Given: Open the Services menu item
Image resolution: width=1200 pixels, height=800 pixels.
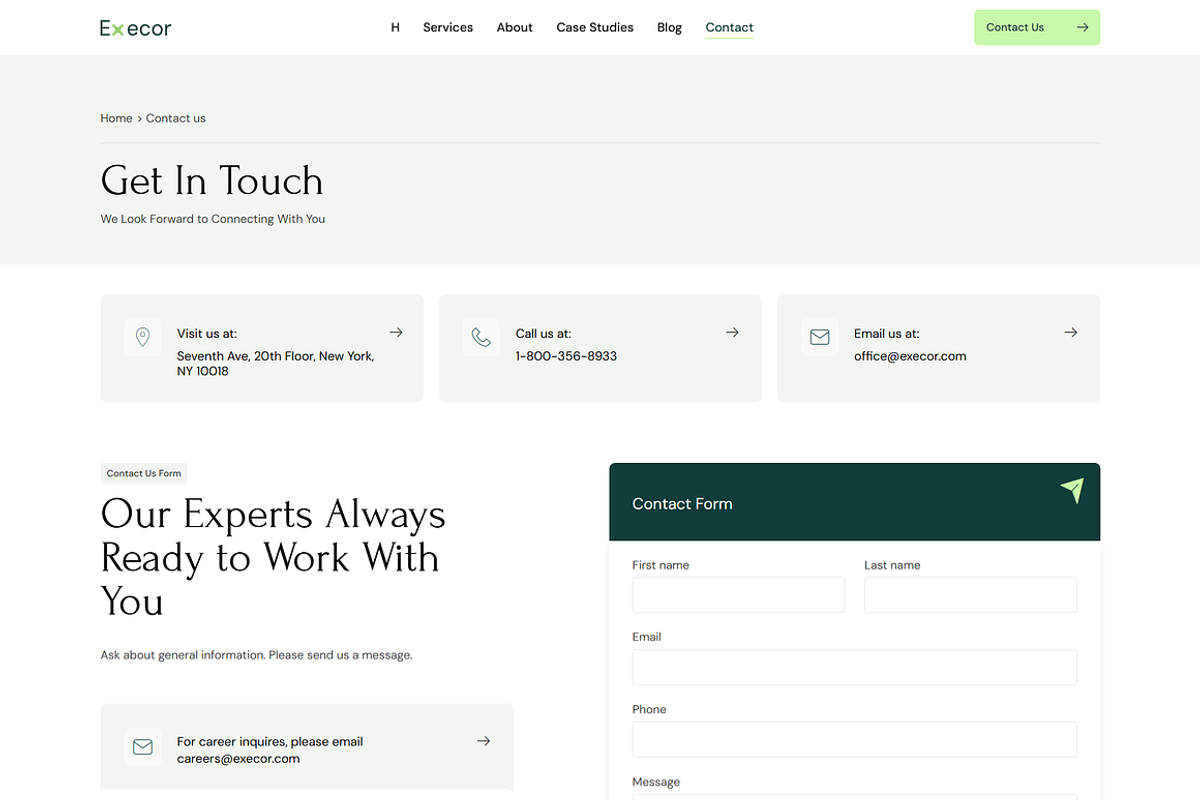Looking at the screenshot, I should pos(448,28).
